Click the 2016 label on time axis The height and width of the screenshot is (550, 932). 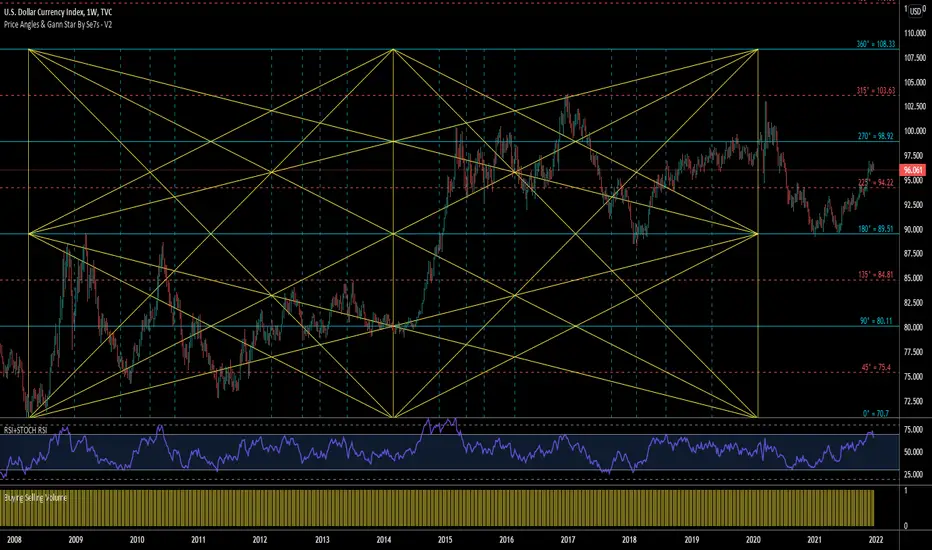pyautogui.click(x=506, y=540)
